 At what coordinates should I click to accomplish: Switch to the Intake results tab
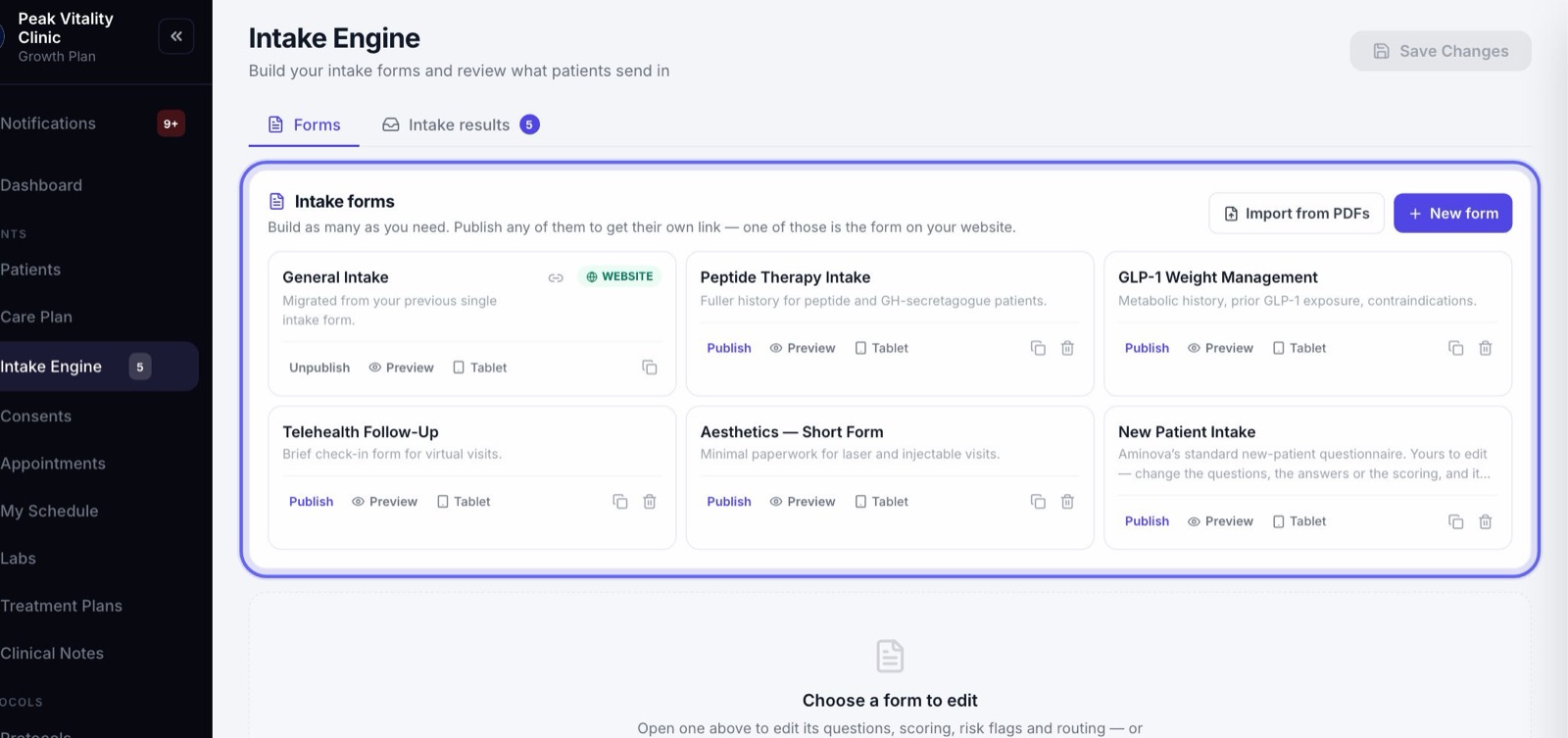[461, 124]
